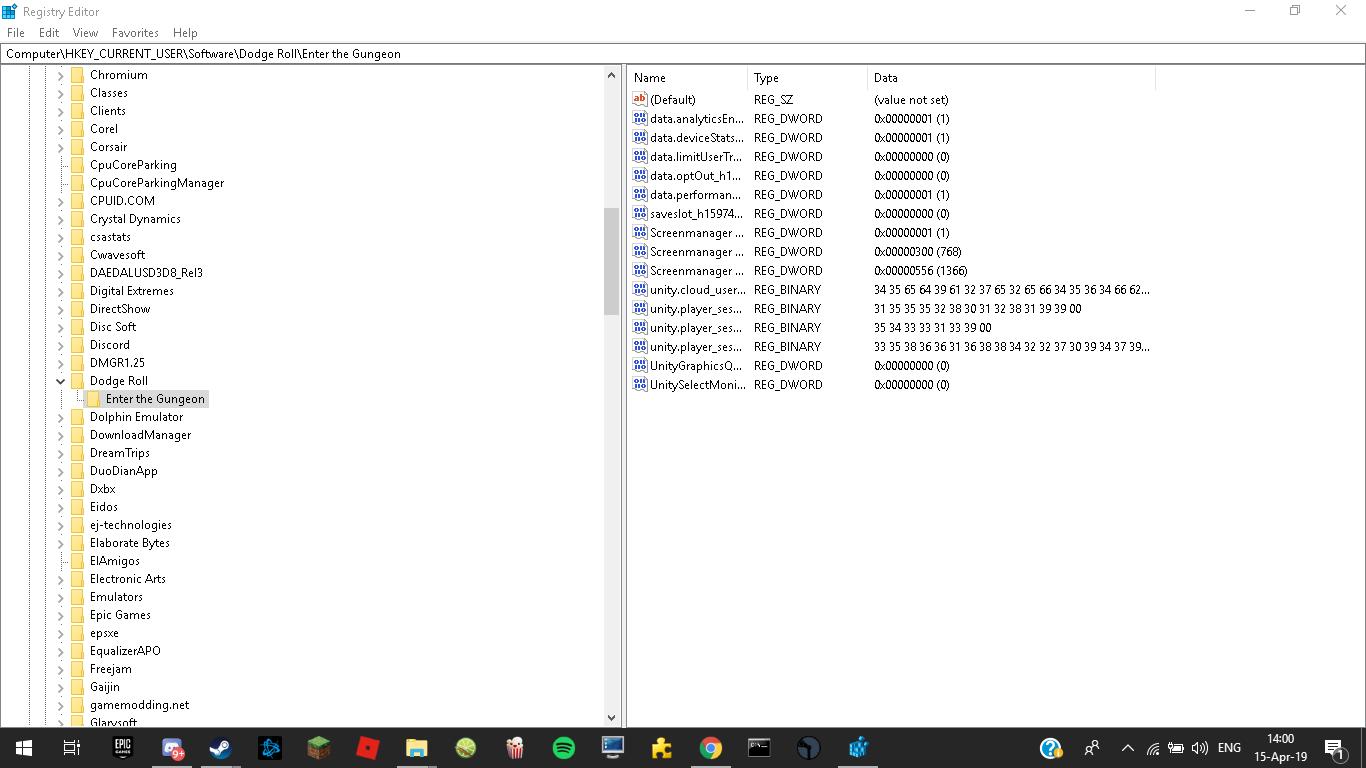Open the Help menu
This screenshot has height=768, width=1366.
pos(185,33)
